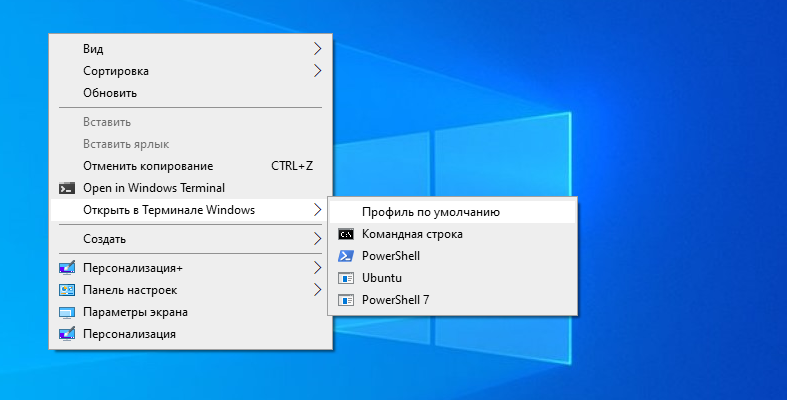Expand the Вид submenu arrow
This screenshot has height=400, width=787.
click(x=317, y=49)
